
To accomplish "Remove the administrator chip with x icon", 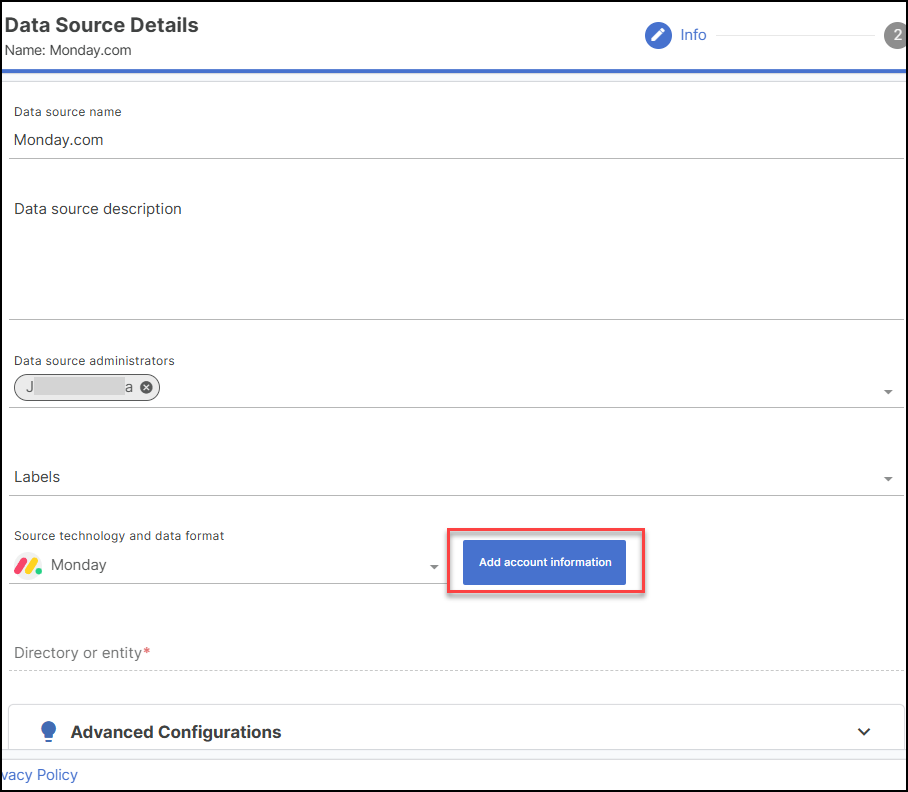I will (x=146, y=387).
